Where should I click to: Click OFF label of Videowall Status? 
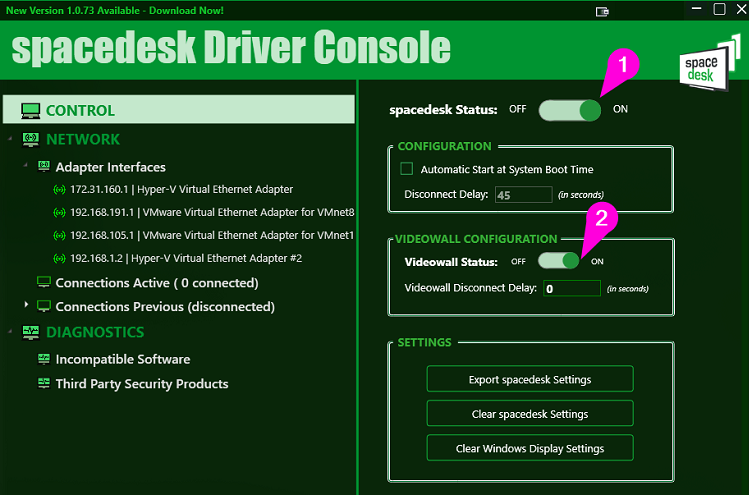518,261
